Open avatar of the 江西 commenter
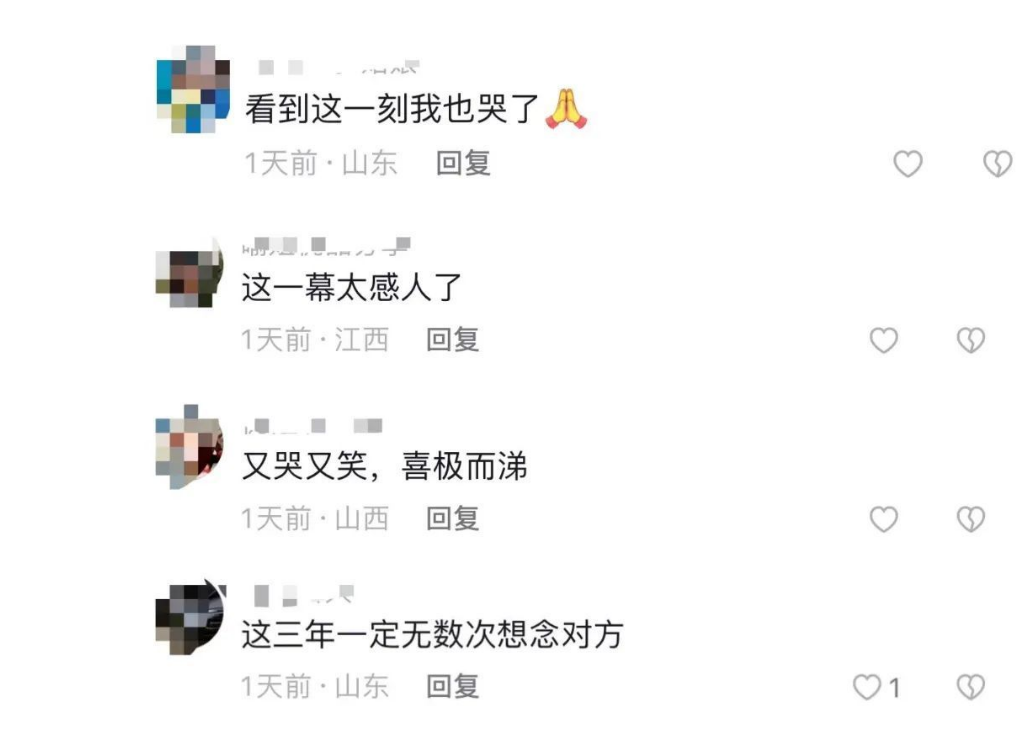The image size is (1036, 741). coord(190,272)
